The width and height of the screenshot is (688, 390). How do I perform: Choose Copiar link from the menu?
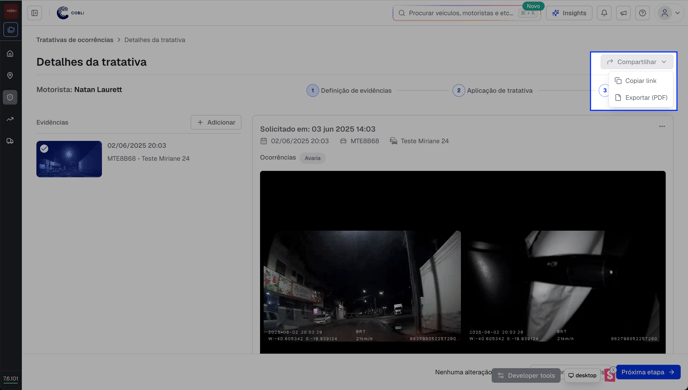[641, 81]
